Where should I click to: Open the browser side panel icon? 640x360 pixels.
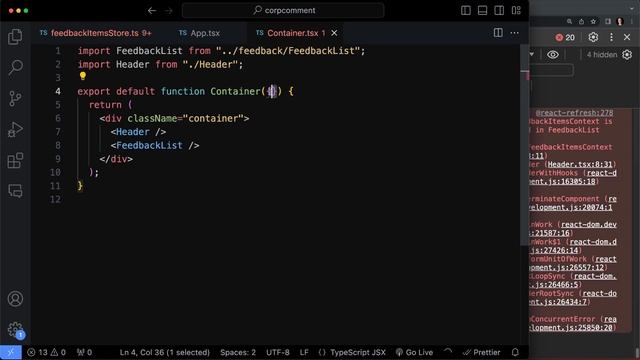point(608,22)
